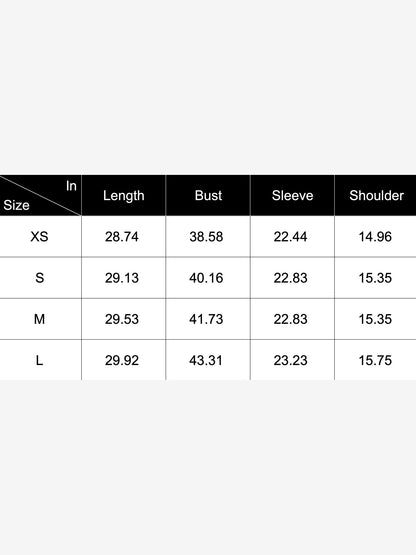This screenshot has width=416, height=555.
Task: Select the S size row label
Action: click(40, 278)
